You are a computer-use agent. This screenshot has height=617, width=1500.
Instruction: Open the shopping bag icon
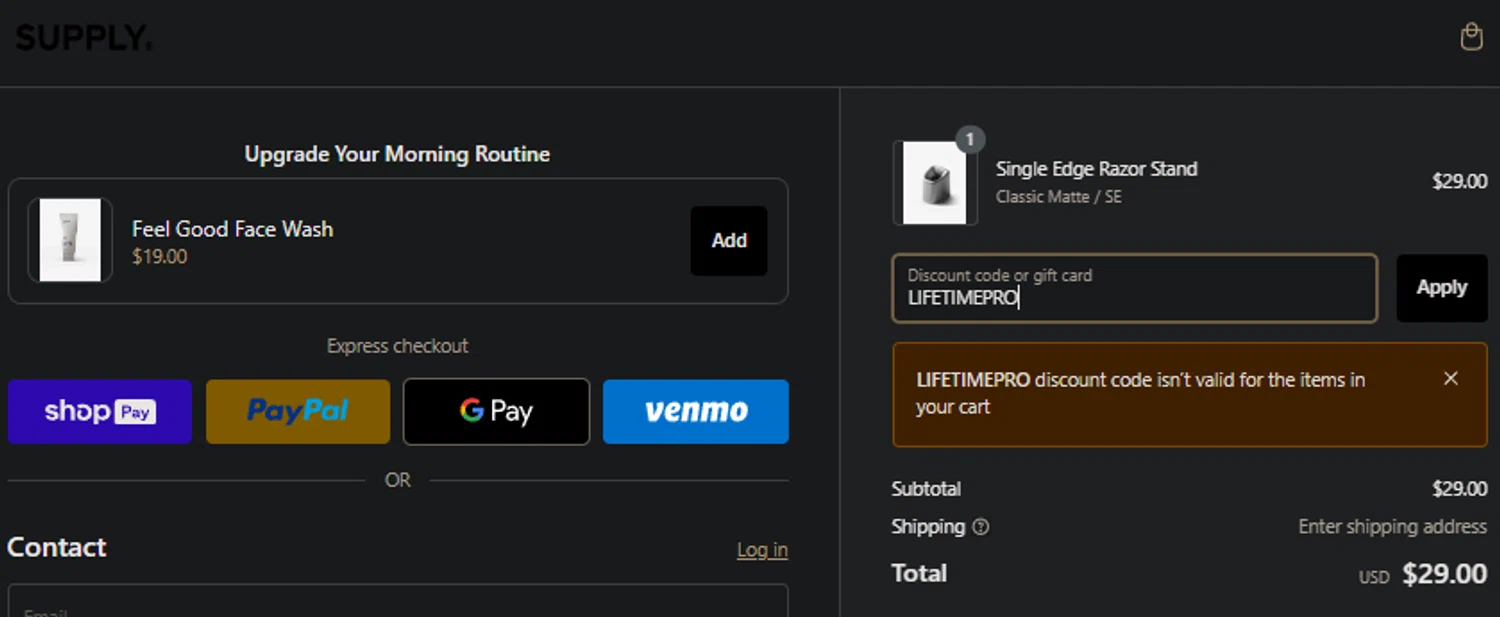[1471, 37]
